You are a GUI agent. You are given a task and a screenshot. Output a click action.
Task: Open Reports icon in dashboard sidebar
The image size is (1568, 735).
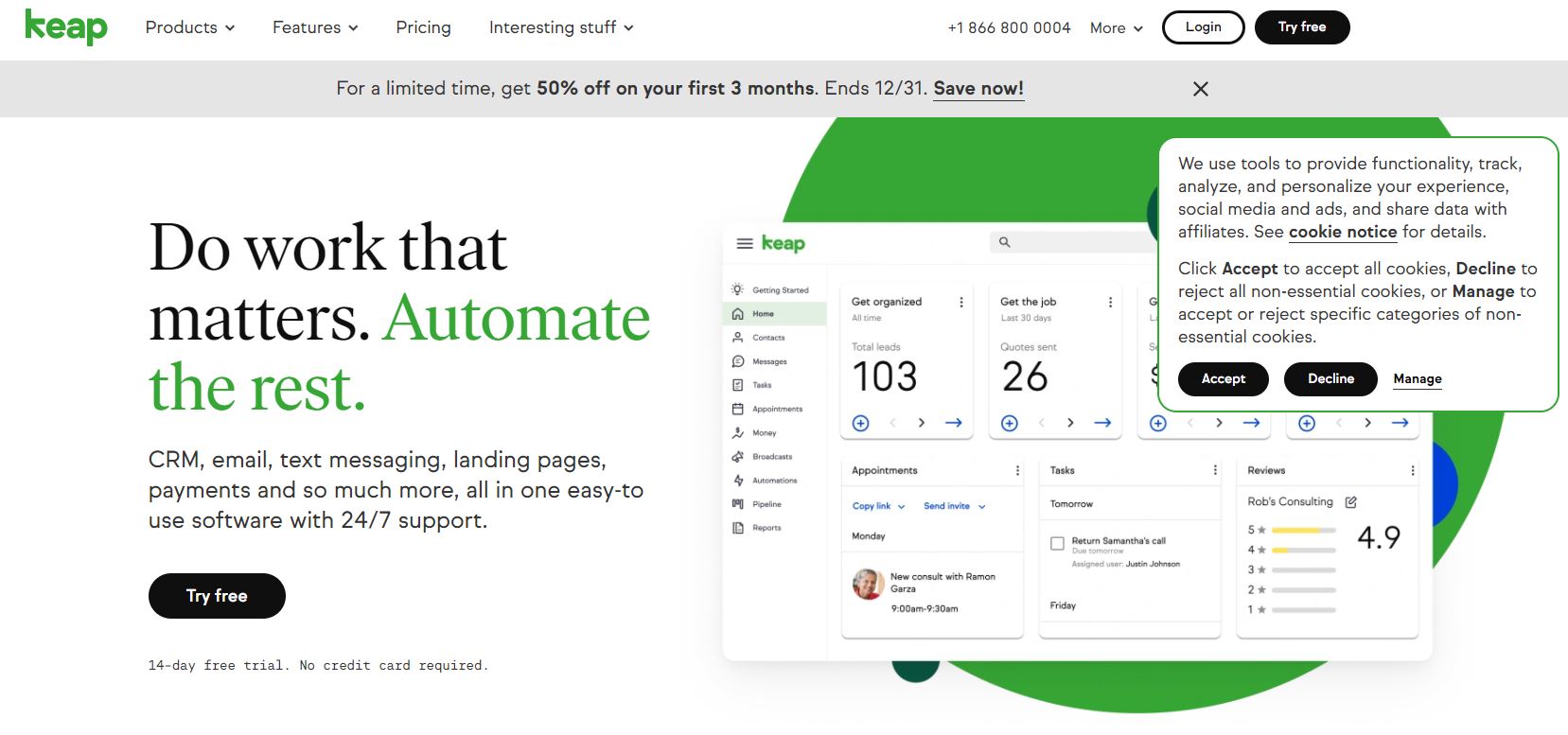pyautogui.click(x=737, y=528)
